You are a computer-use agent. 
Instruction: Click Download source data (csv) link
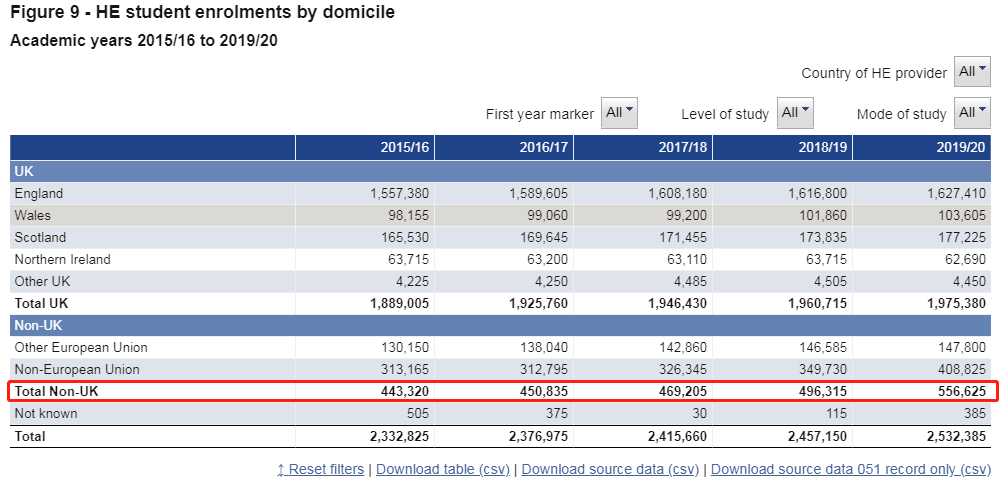pos(610,469)
